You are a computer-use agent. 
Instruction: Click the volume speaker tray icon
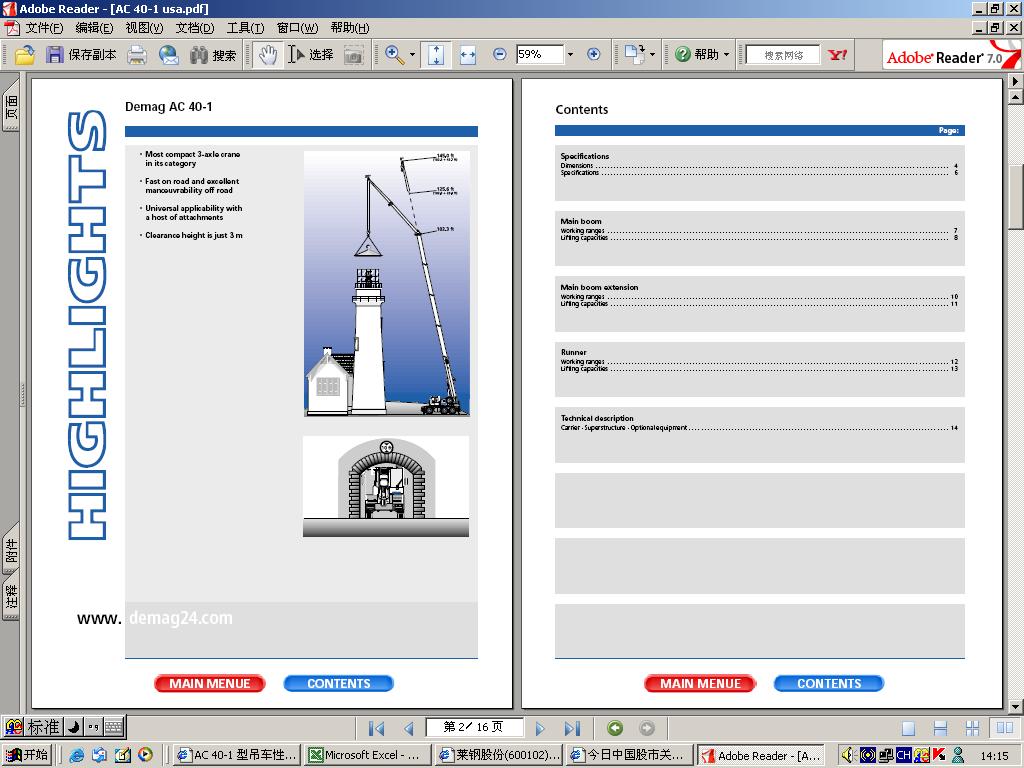(848, 755)
